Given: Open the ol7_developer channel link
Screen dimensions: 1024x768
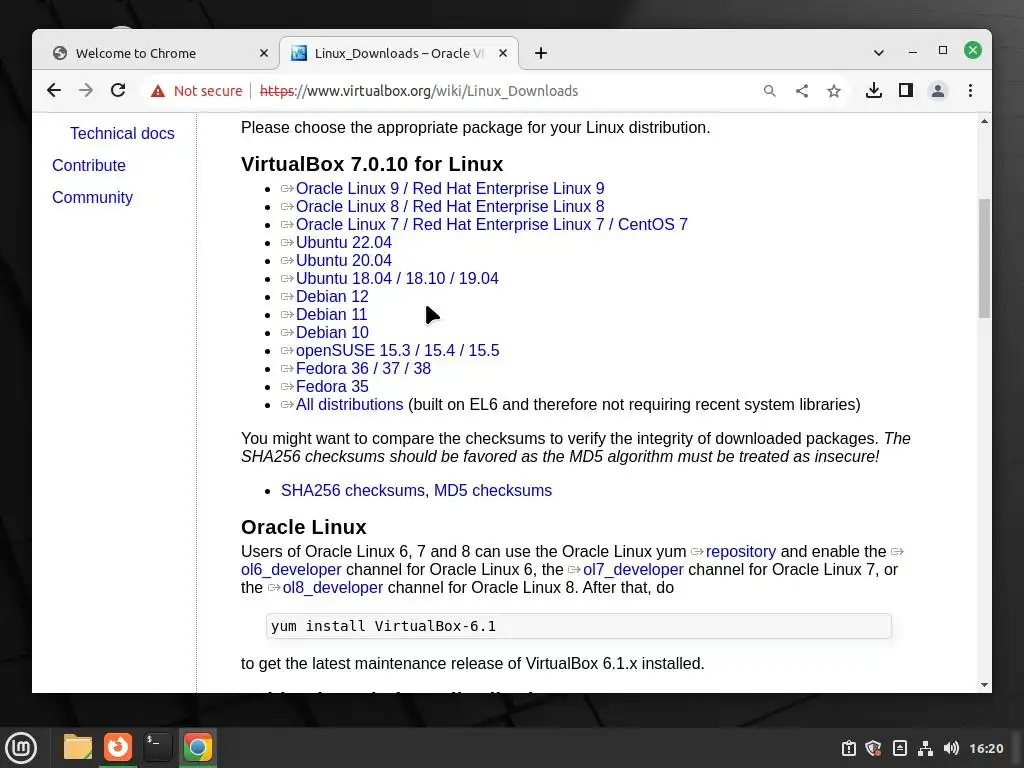Looking at the screenshot, I should tap(633, 569).
